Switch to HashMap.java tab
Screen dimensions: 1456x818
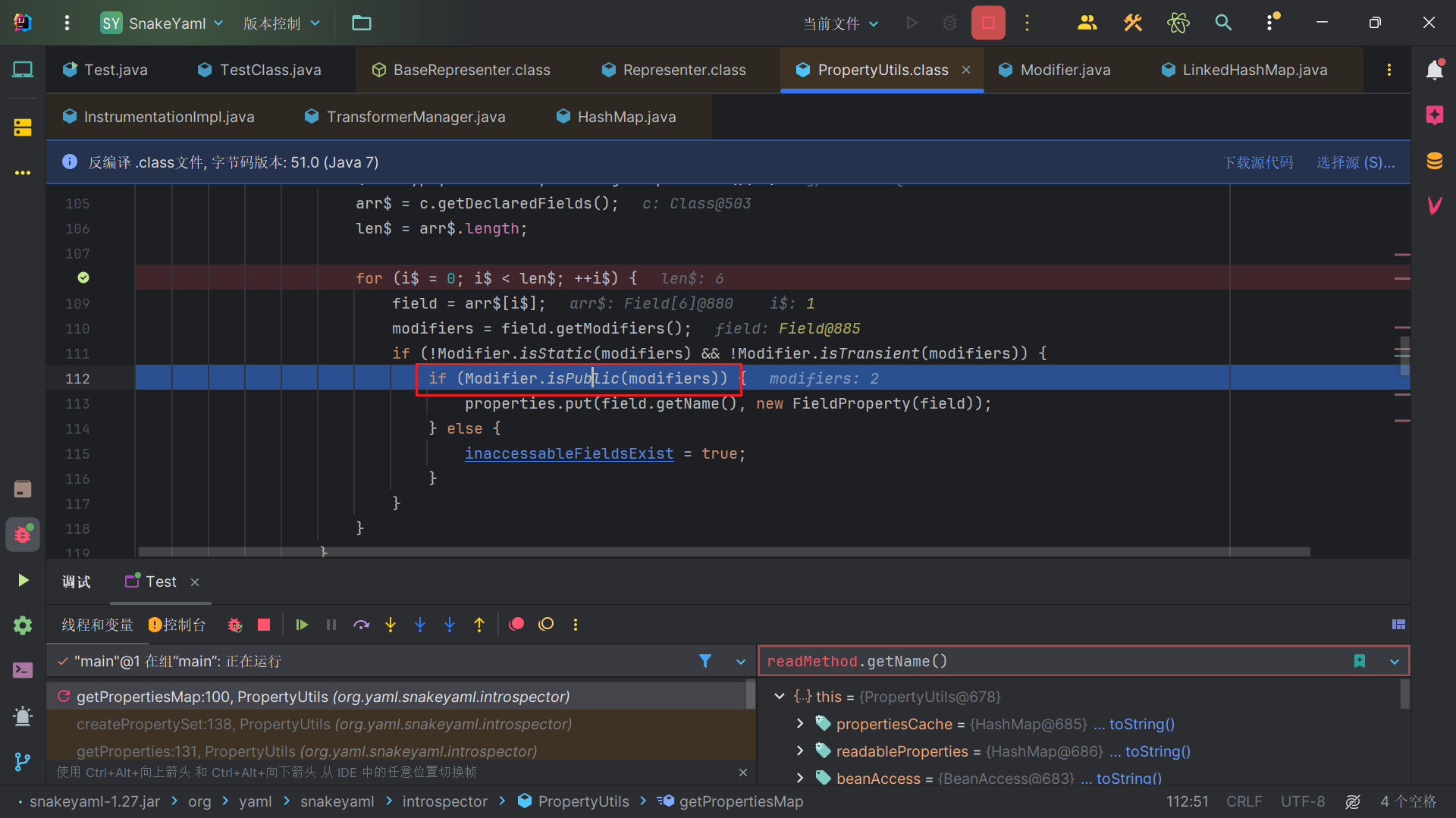[x=615, y=117]
